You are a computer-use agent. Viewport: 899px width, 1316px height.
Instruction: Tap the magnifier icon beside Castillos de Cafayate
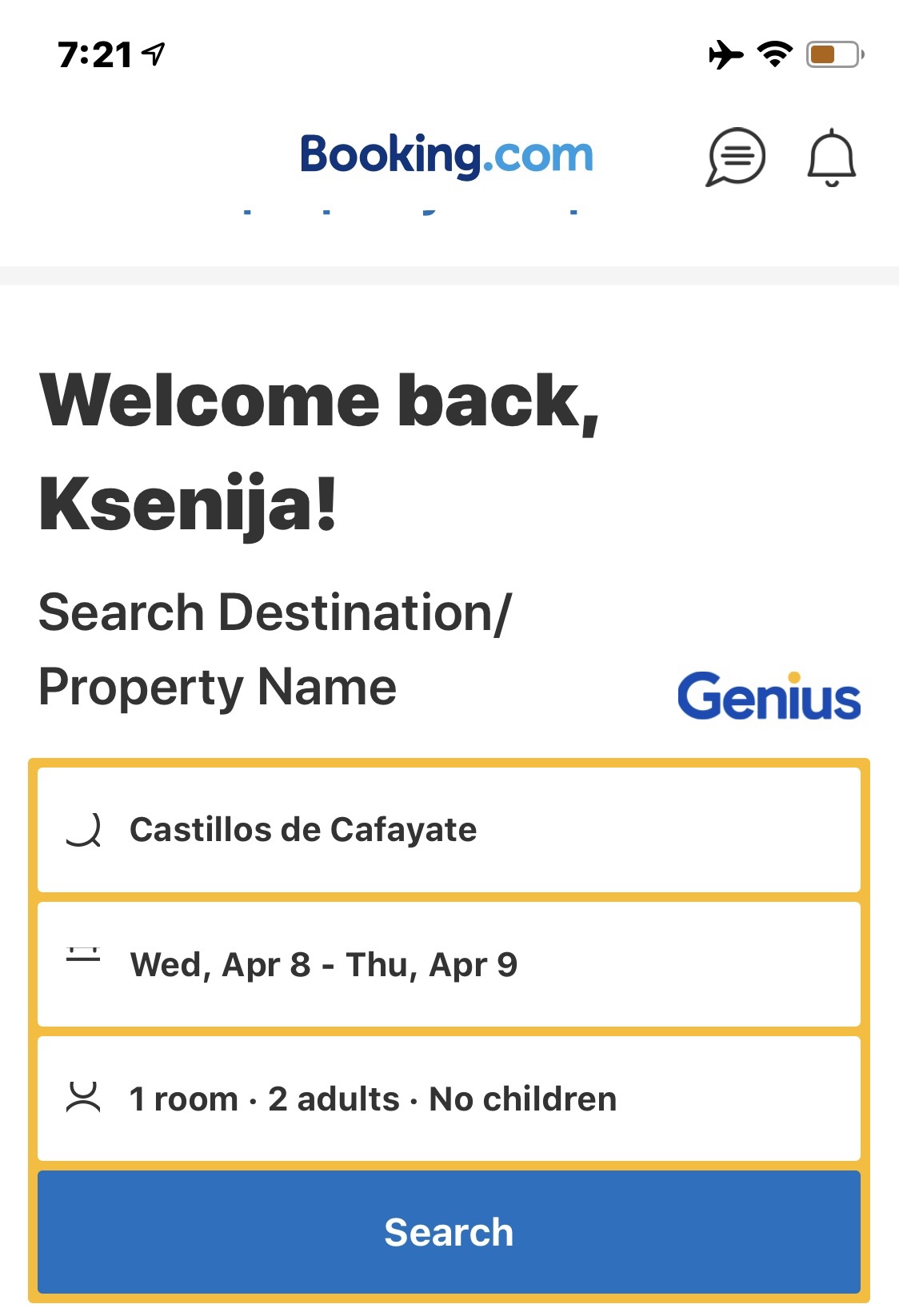click(x=83, y=830)
